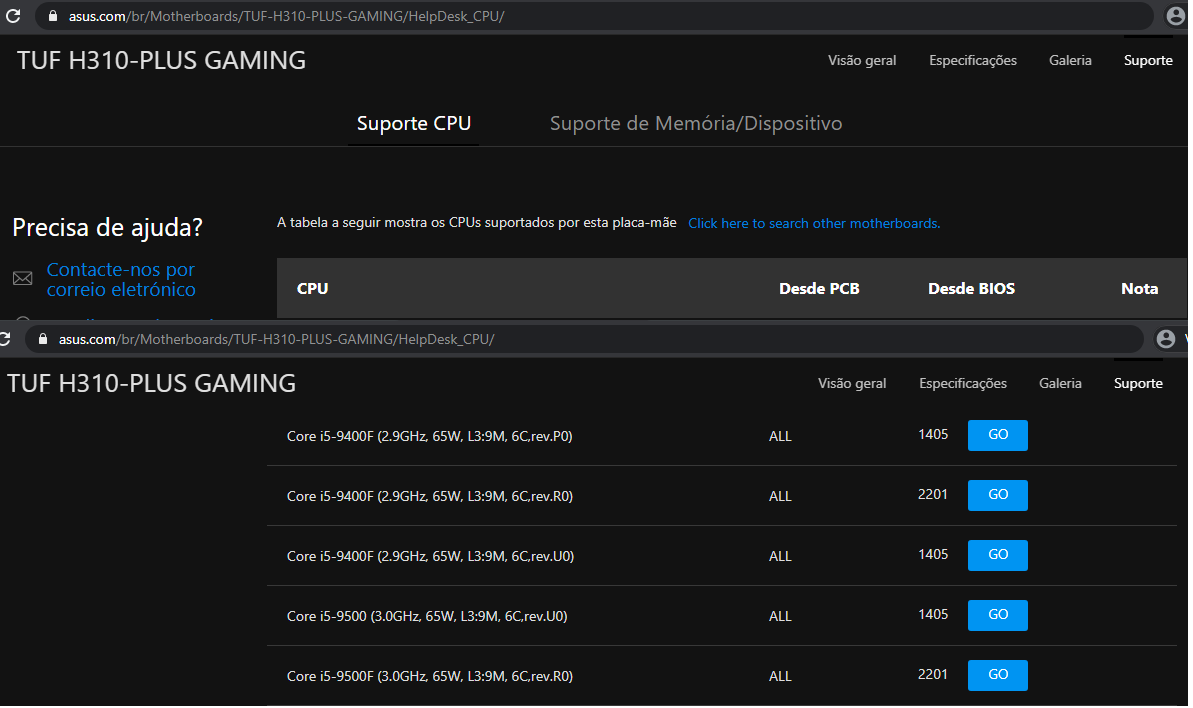The height and width of the screenshot is (708, 1193).
Task: Click the CPU column header
Action: (x=313, y=288)
